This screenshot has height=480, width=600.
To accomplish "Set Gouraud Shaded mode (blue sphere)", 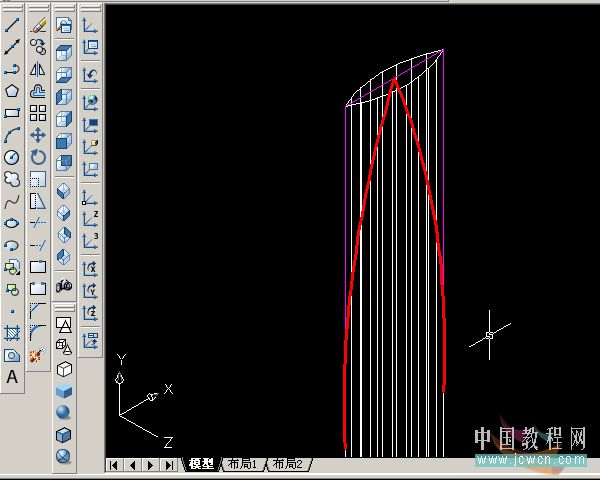I will pos(64,413).
